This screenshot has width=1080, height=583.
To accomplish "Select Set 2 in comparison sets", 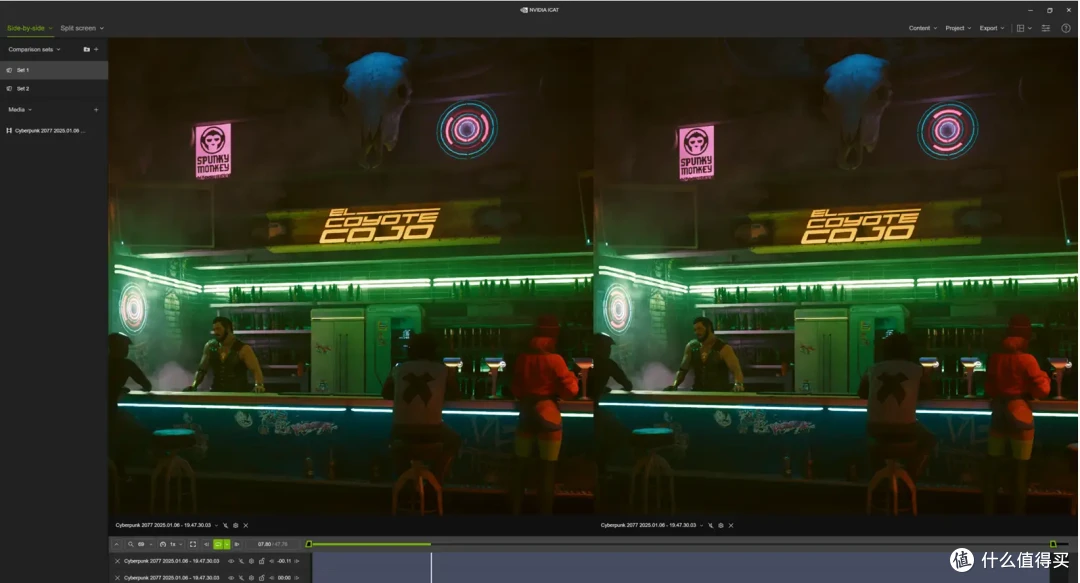I will tap(54, 89).
